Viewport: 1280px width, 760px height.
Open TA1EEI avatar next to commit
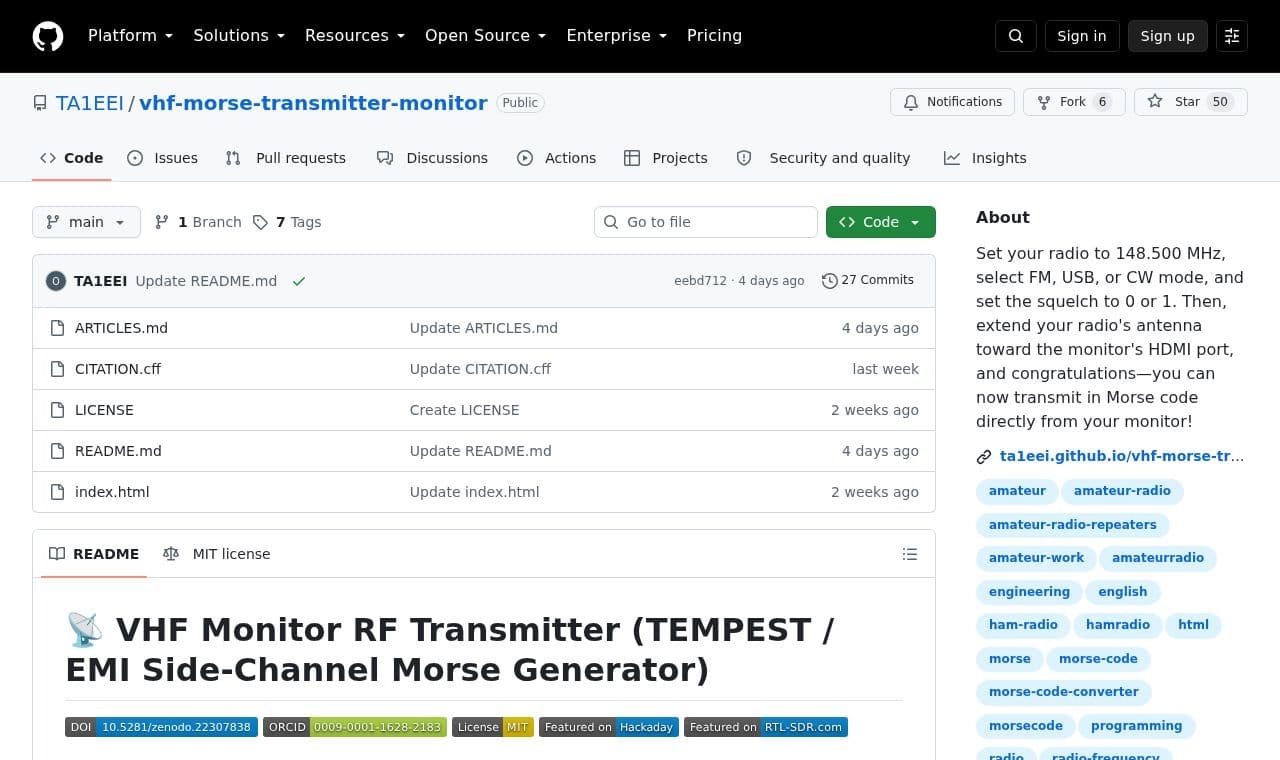point(56,281)
